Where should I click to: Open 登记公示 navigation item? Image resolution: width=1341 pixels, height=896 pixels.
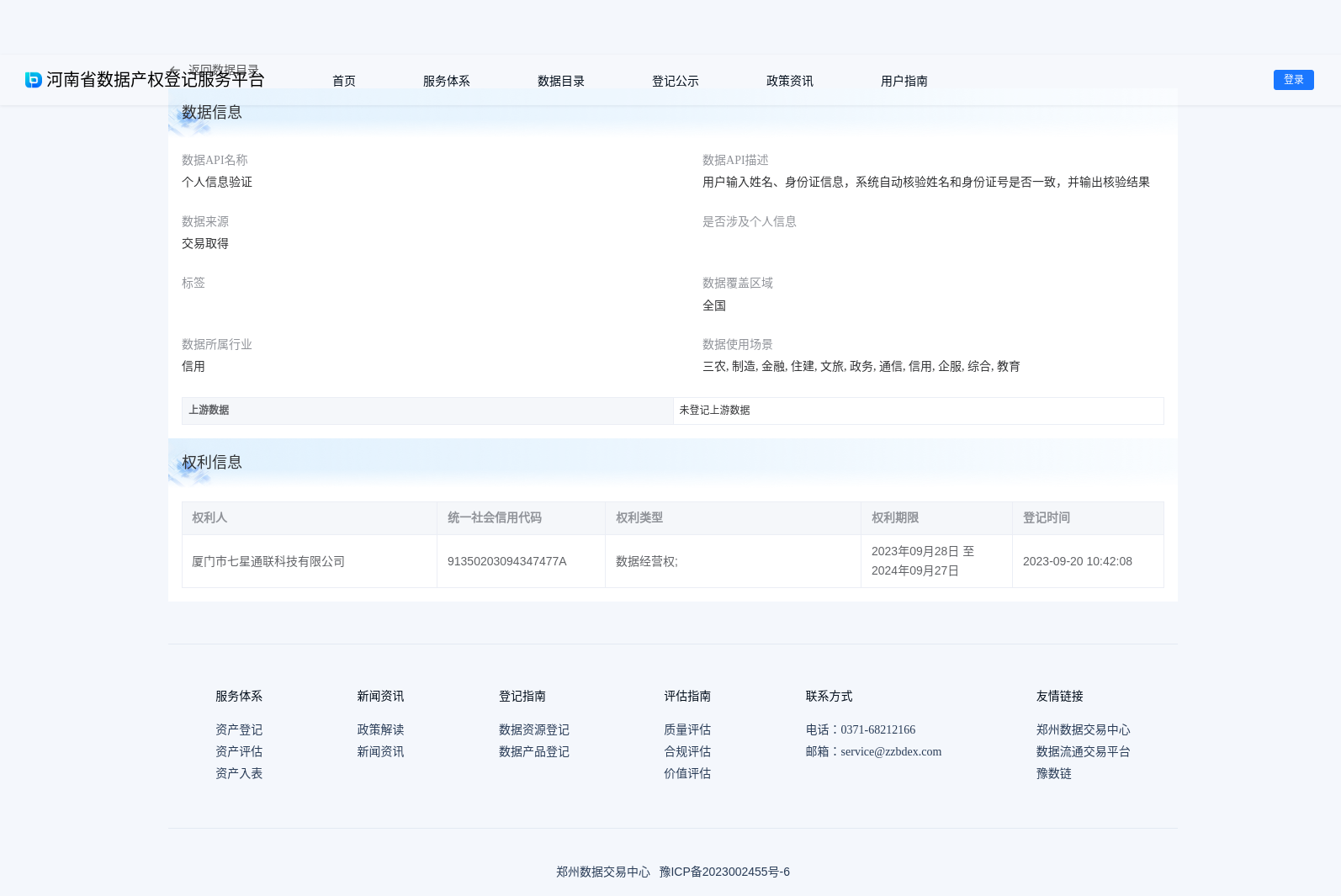point(676,81)
